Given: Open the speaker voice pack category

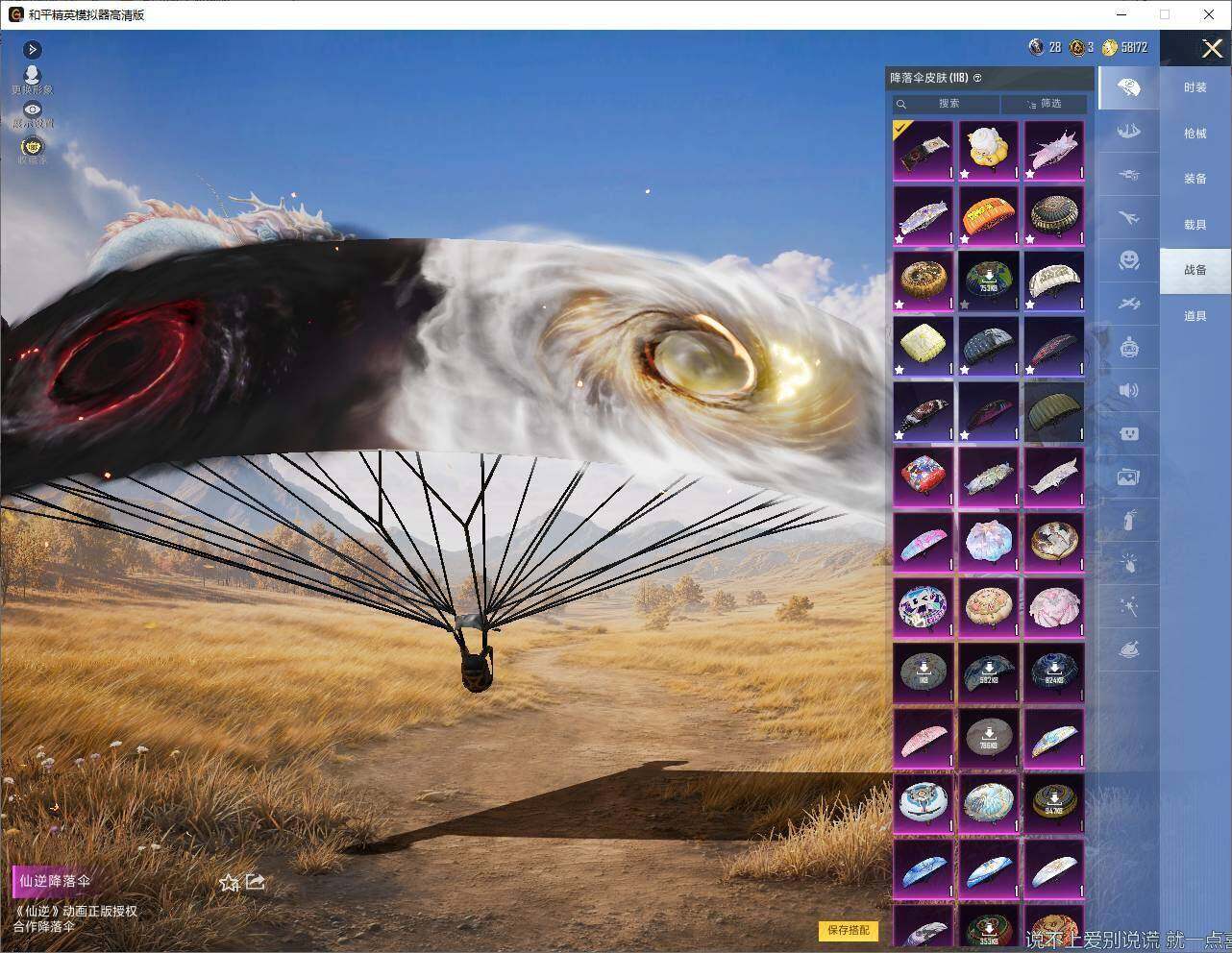Looking at the screenshot, I should 1129,390.
